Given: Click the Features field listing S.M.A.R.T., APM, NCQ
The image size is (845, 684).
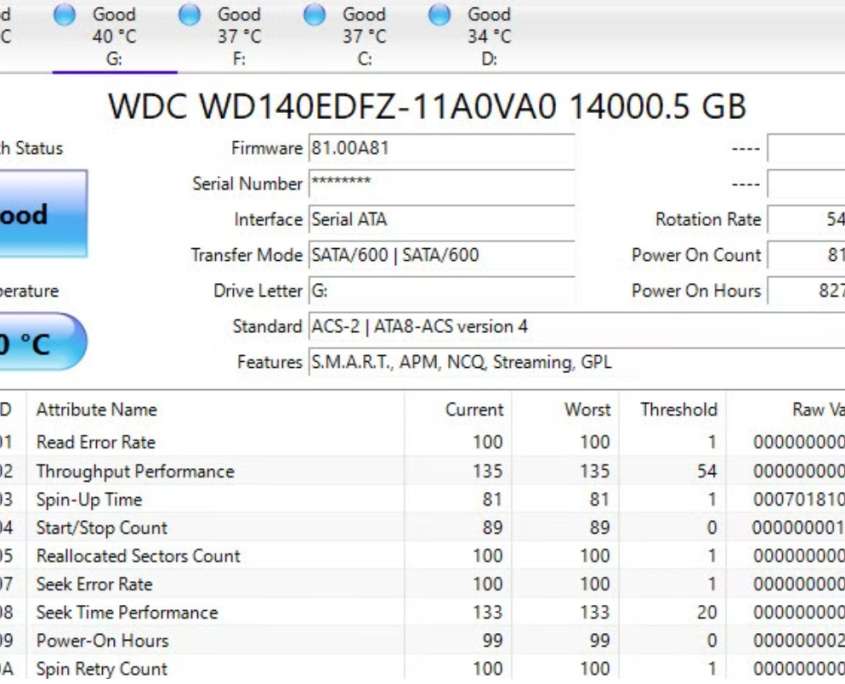Looking at the screenshot, I should pos(577,362).
